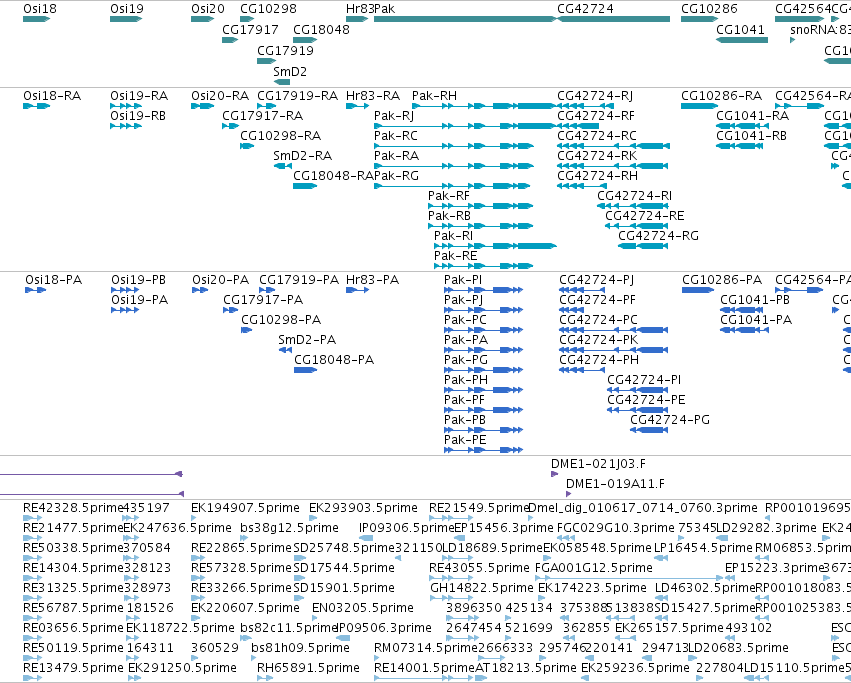Click the CG10286-PA protein label

click(722, 280)
